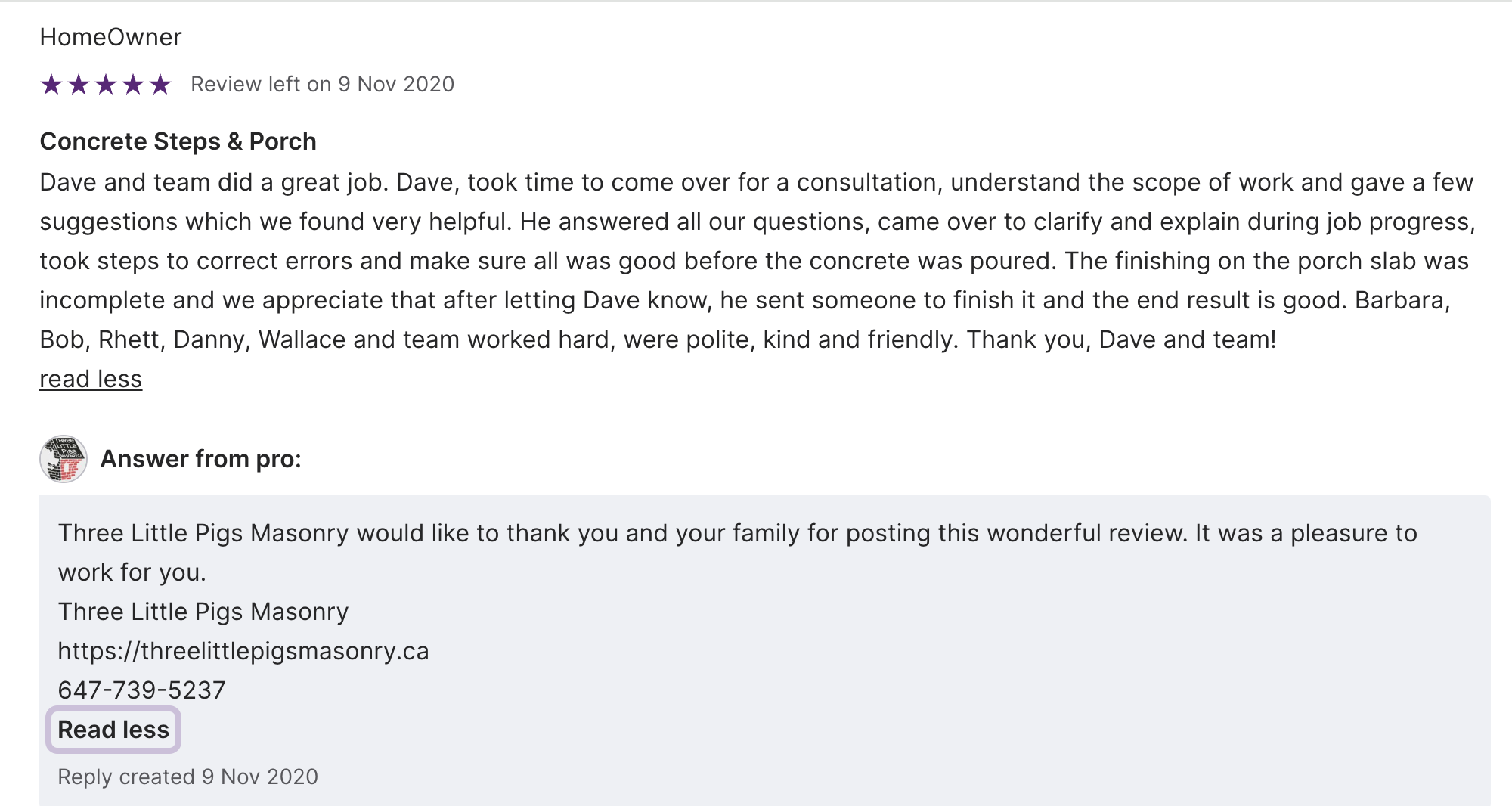Click the second purple rating star

coord(79,84)
